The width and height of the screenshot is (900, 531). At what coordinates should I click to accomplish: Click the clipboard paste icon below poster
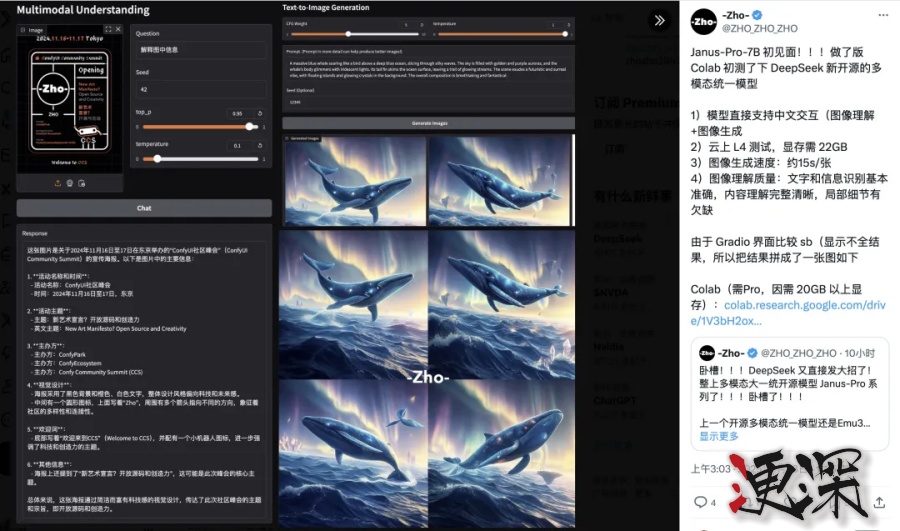tap(81, 183)
